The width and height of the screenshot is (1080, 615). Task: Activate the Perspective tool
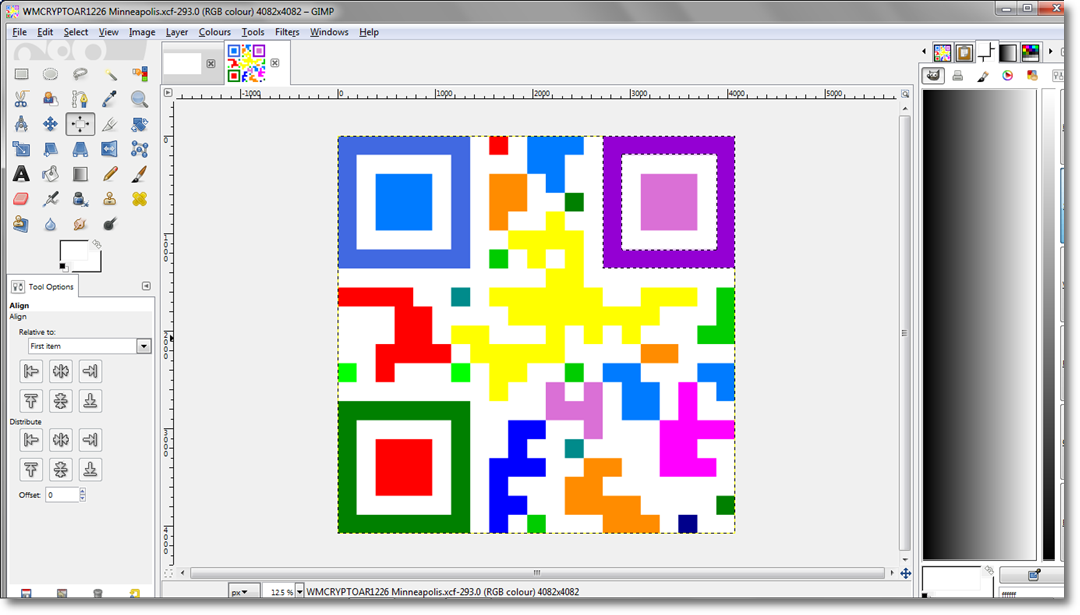point(80,149)
